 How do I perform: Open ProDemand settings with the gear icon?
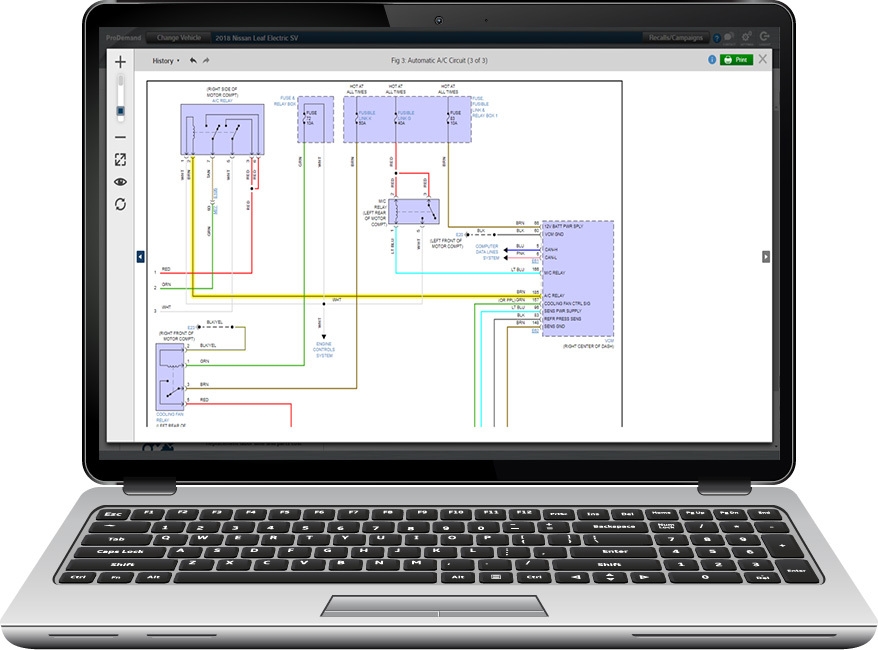746,38
